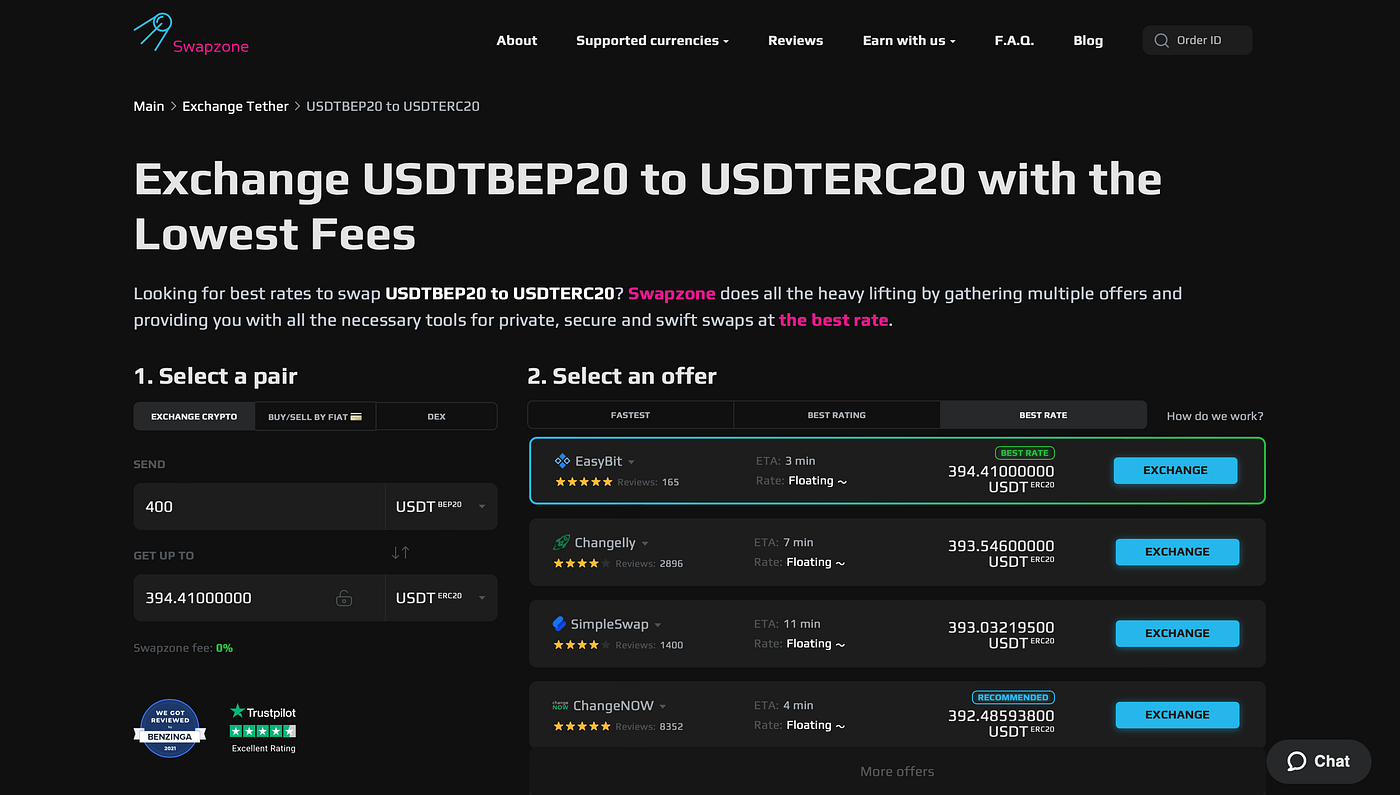Click ChangeNOW star rating
1400x795 pixels.
tap(583, 727)
